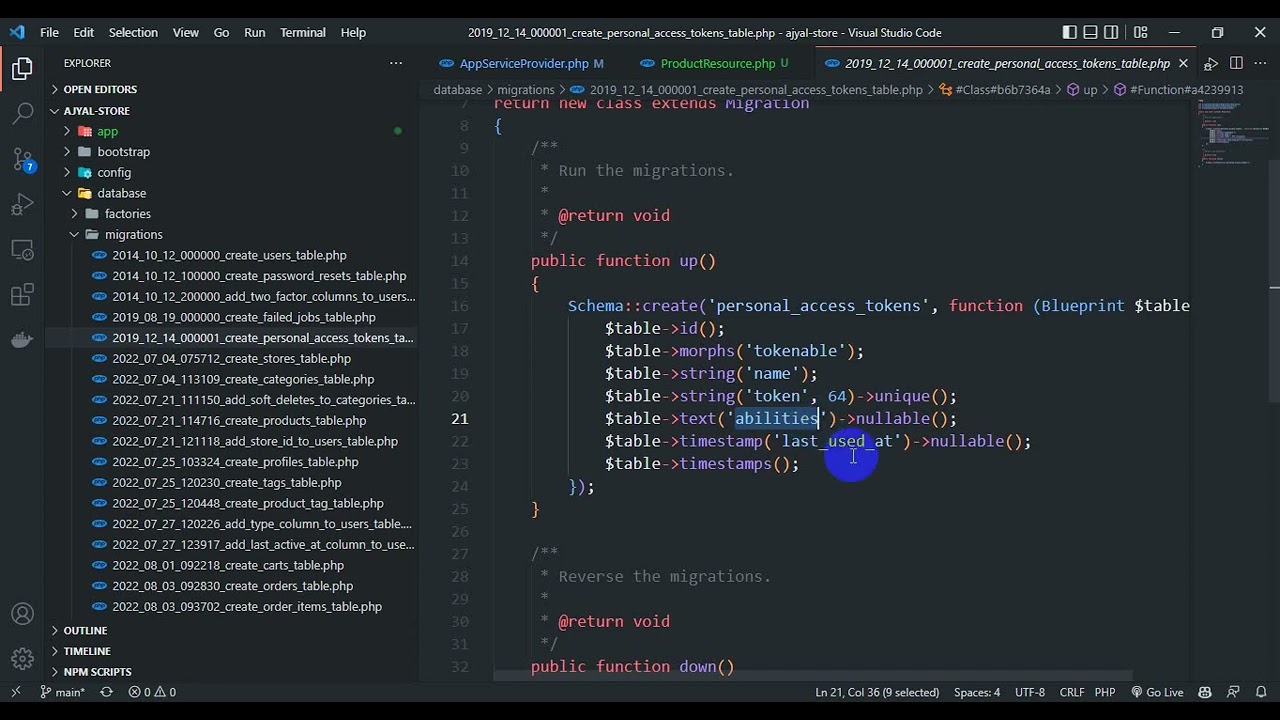
Task: Open the Edit menu
Action: pos(84,32)
